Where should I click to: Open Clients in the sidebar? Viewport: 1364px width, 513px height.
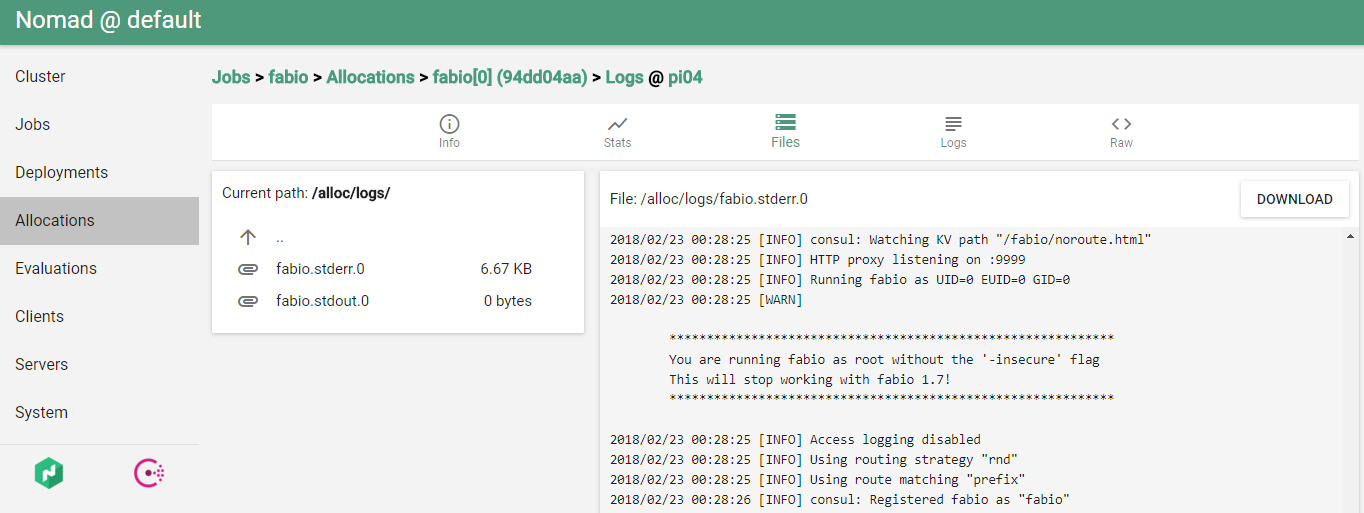click(x=99, y=317)
